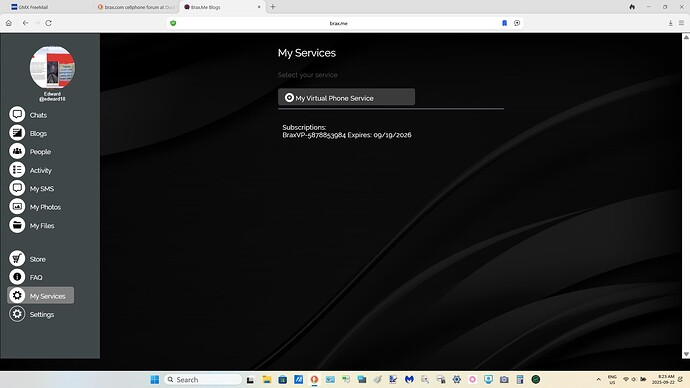Open browser downloads

tap(671, 23)
